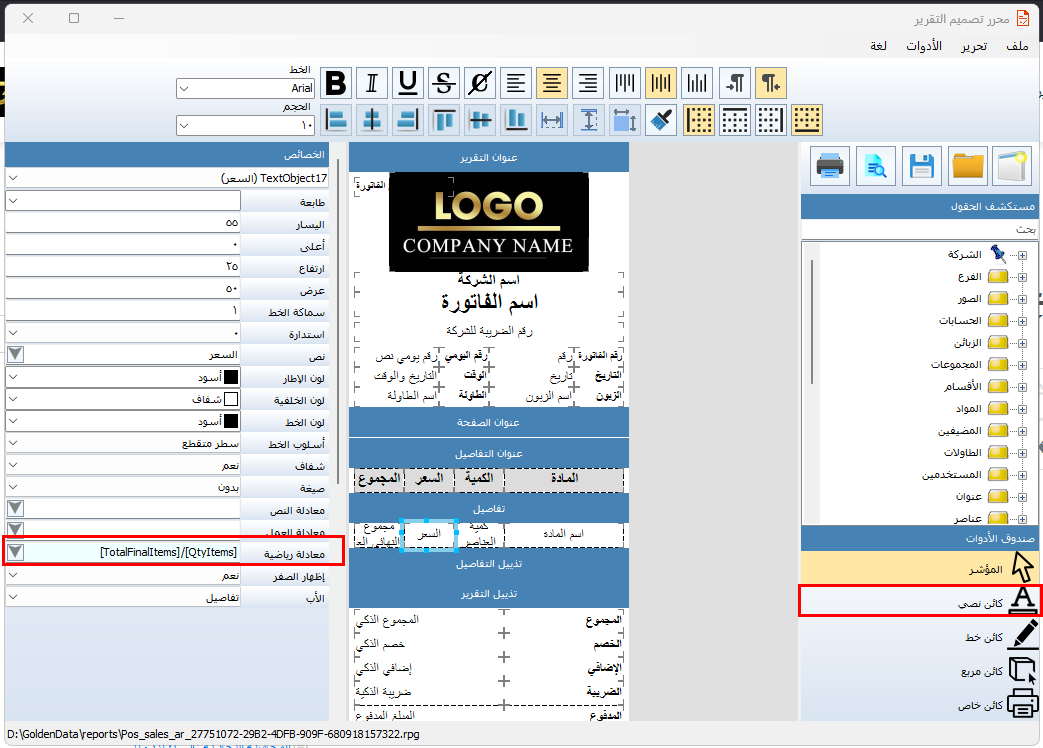Click the print report icon
Image resolution: width=1043 pixels, height=748 pixels.
pos(832,167)
